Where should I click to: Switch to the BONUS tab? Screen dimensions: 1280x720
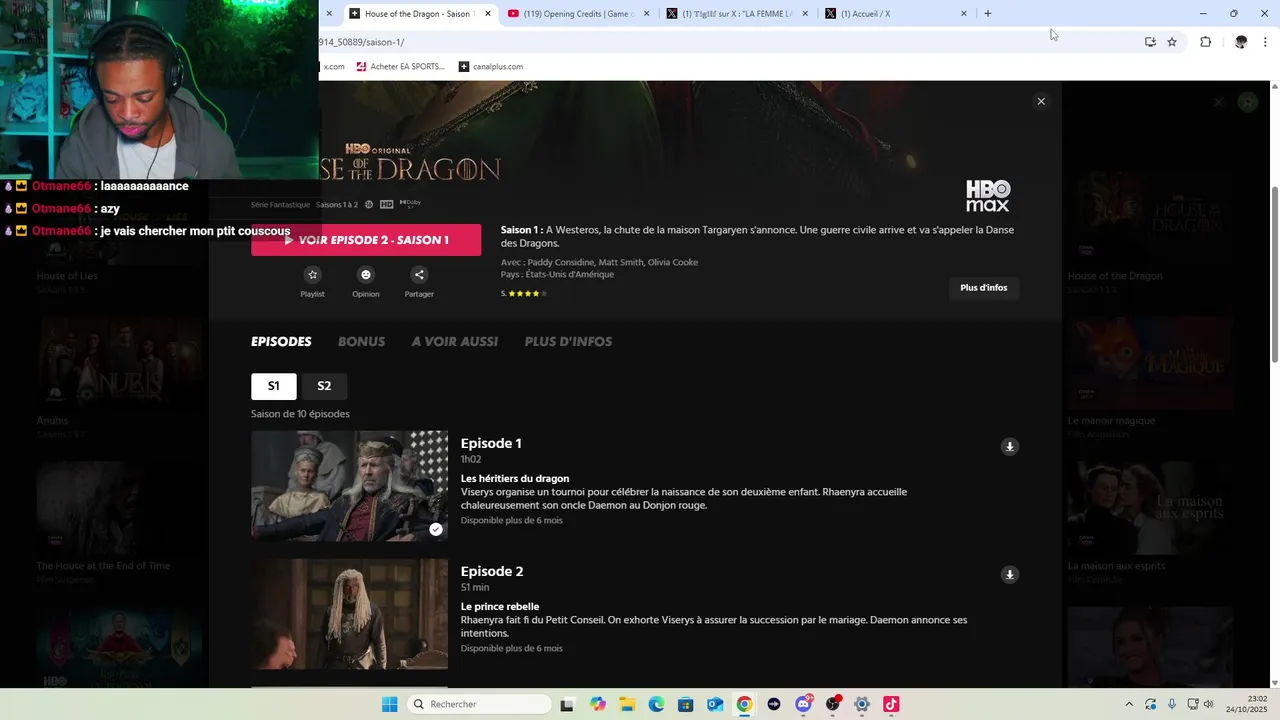pyautogui.click(x=361, y=342)
